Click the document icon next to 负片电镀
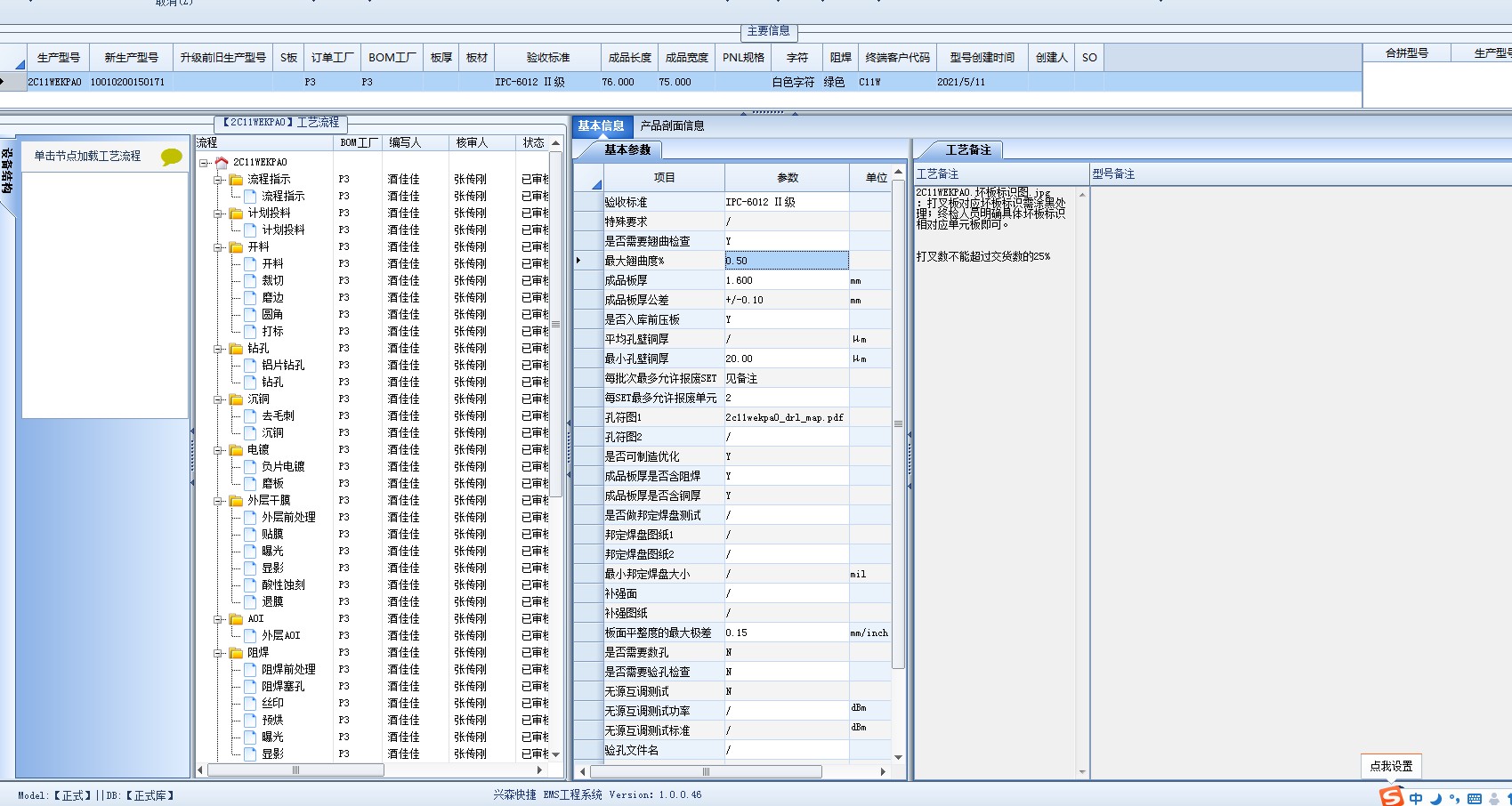Image resolution: width=1512 pixels, height=806 pixels. (251, 466)
